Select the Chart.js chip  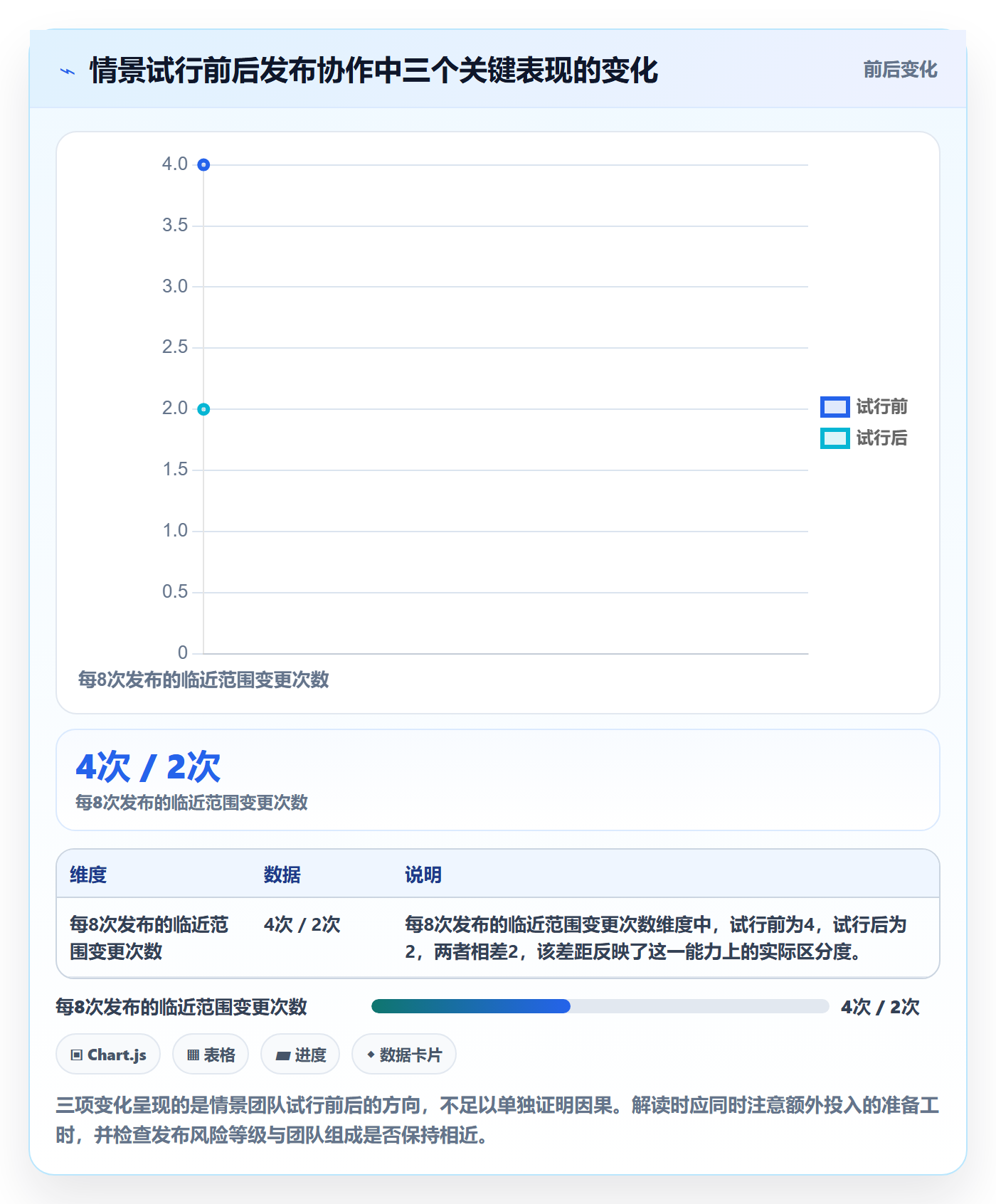tap(108, 1055)
